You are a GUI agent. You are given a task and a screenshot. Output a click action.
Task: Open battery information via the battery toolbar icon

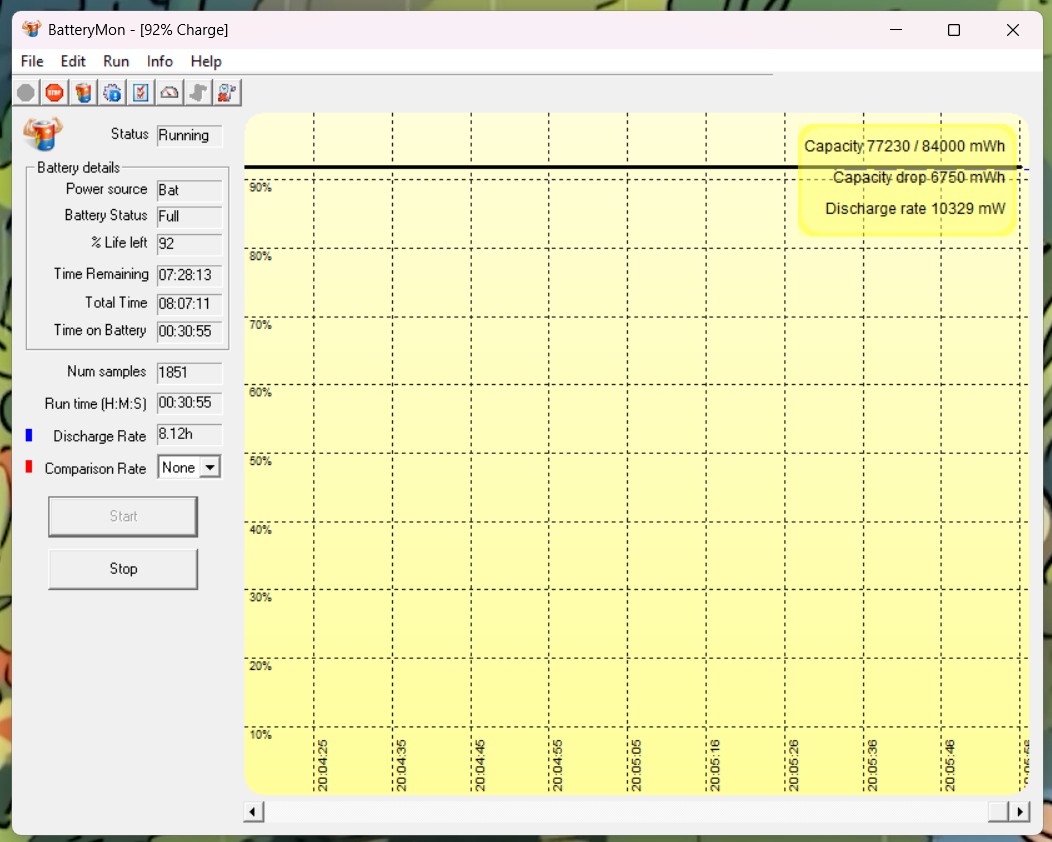point(83,93)
